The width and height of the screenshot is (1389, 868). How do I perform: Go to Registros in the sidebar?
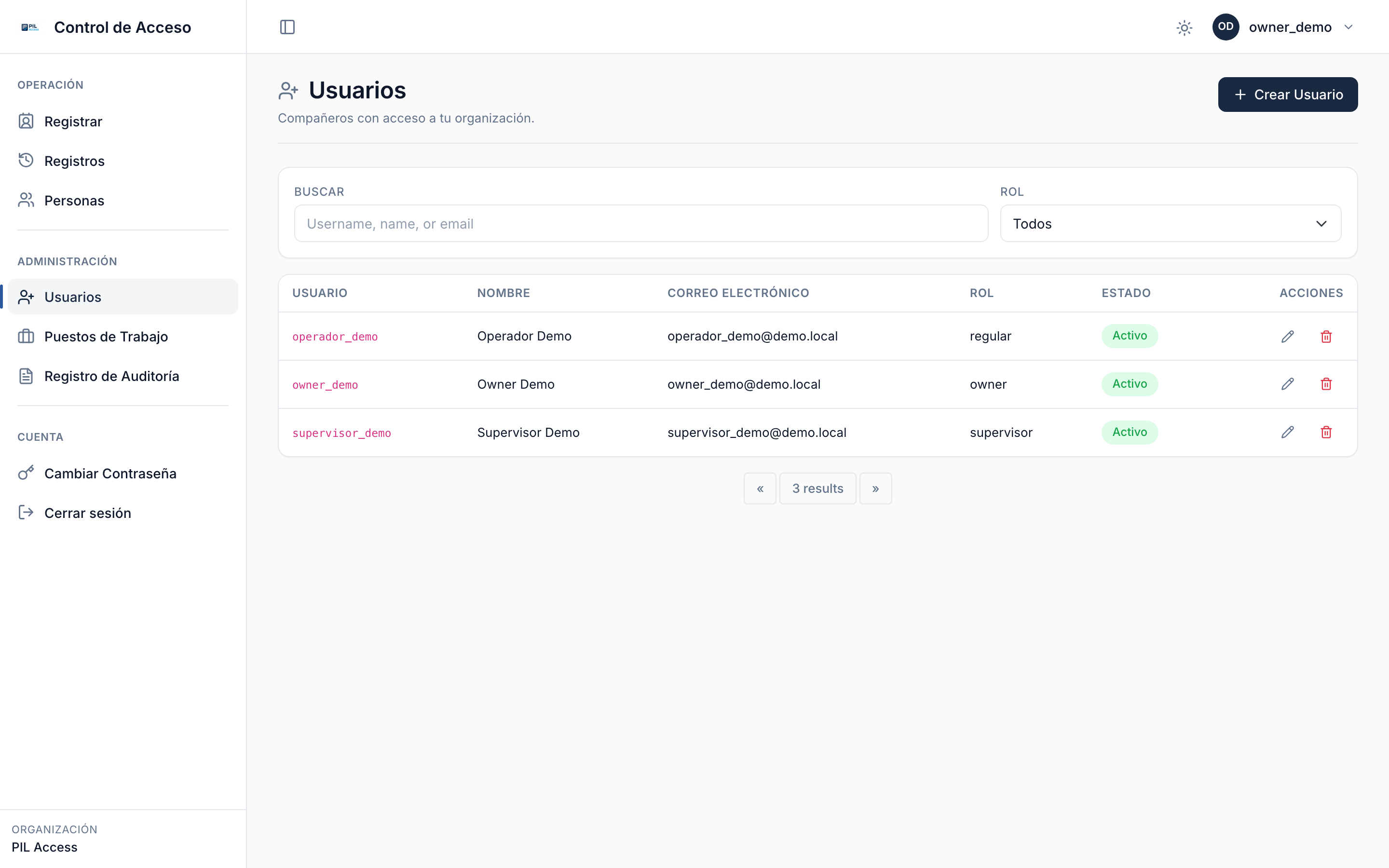[123, 161]
